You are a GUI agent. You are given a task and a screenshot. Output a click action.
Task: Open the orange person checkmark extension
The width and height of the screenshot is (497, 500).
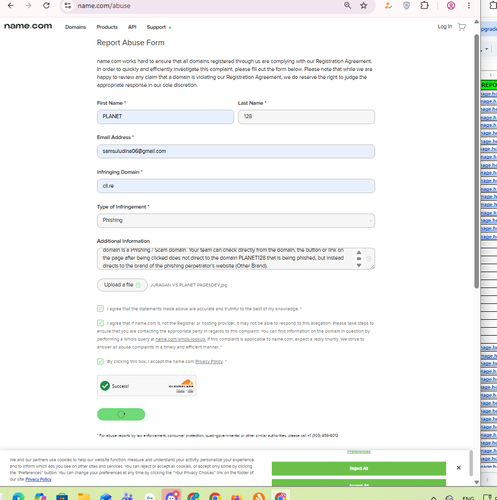(388, 6)
